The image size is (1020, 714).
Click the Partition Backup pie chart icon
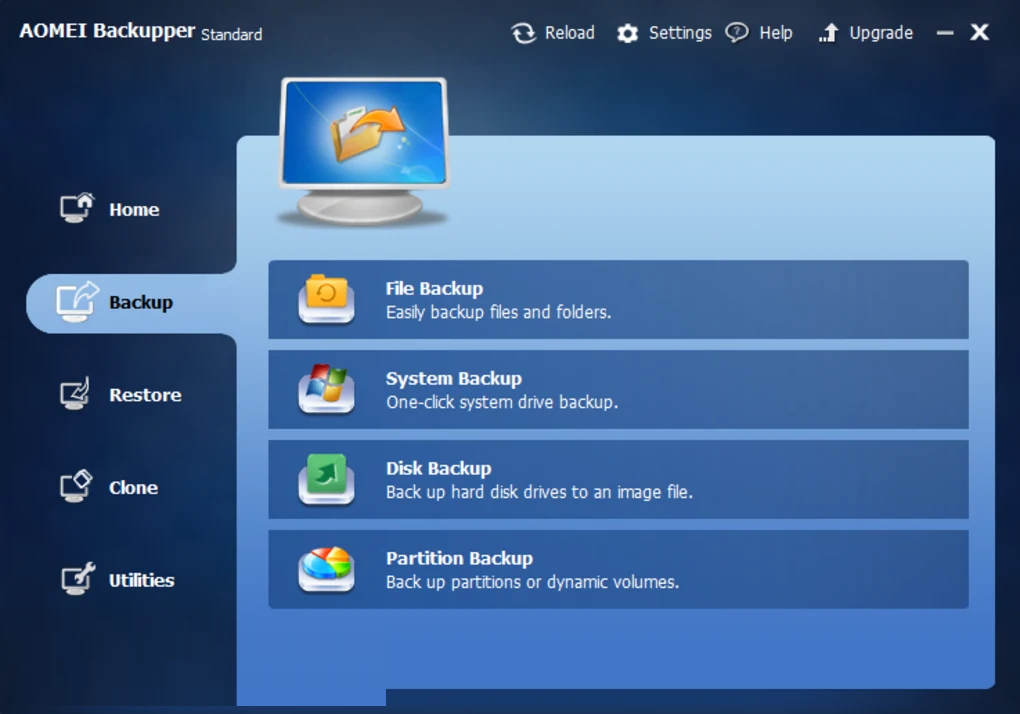tap(326, 569)
